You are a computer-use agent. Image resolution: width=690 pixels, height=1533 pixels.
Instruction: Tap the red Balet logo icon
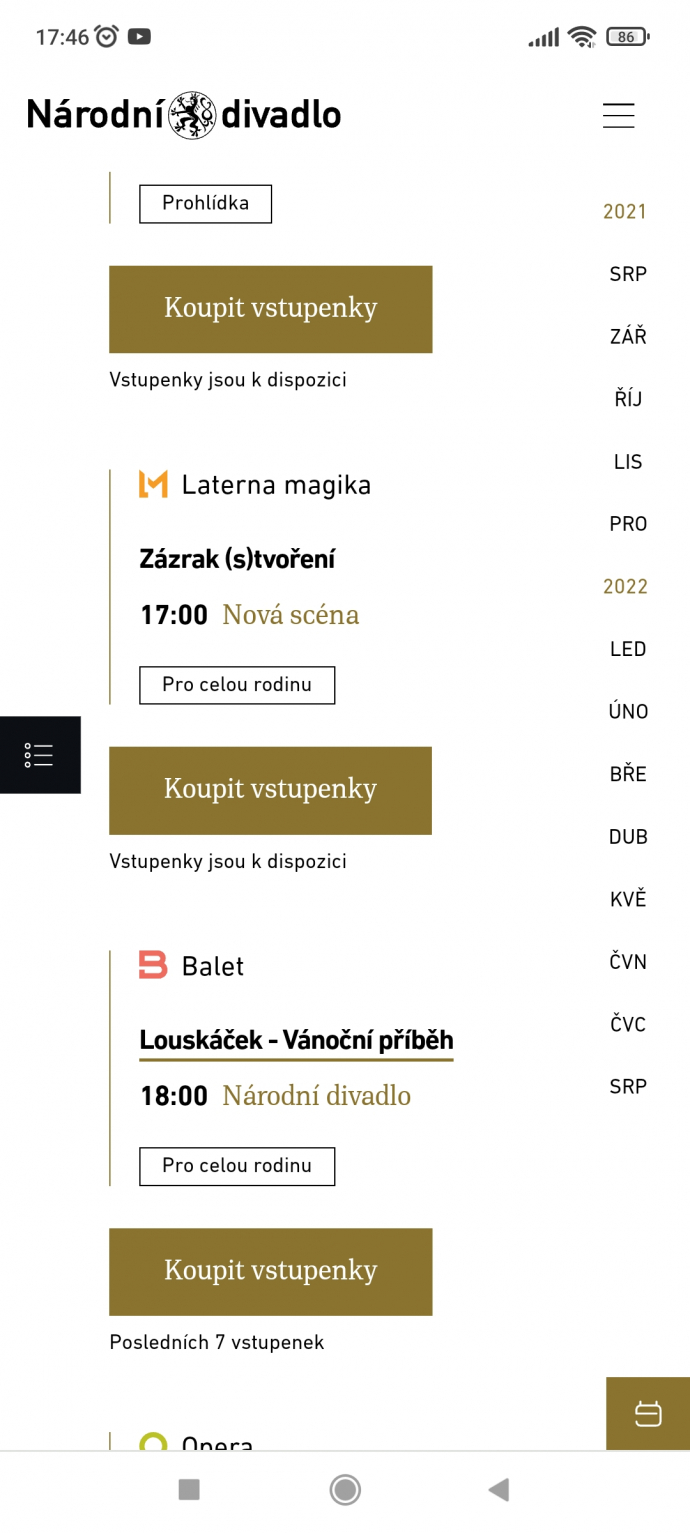153,966
